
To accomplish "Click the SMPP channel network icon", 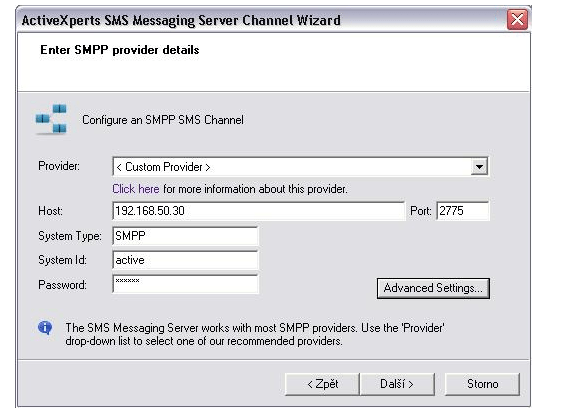I will pos(51,119).
